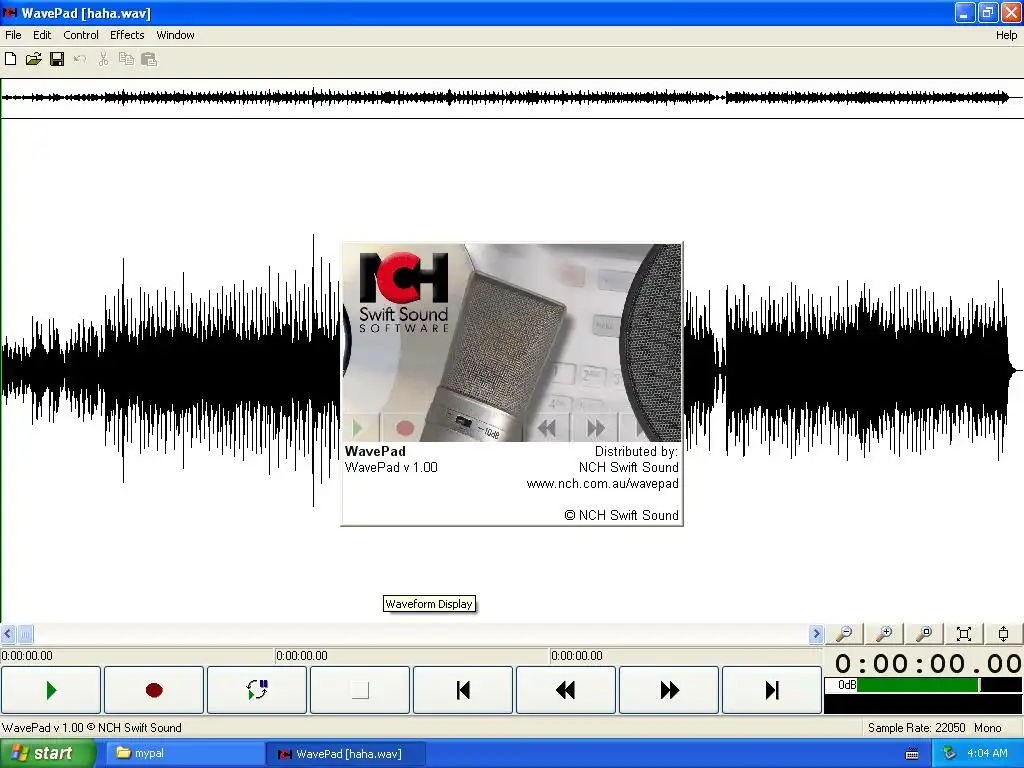Click the Fast Forward double-arrow button
The image size is (1024, 768).
point(669,690)
